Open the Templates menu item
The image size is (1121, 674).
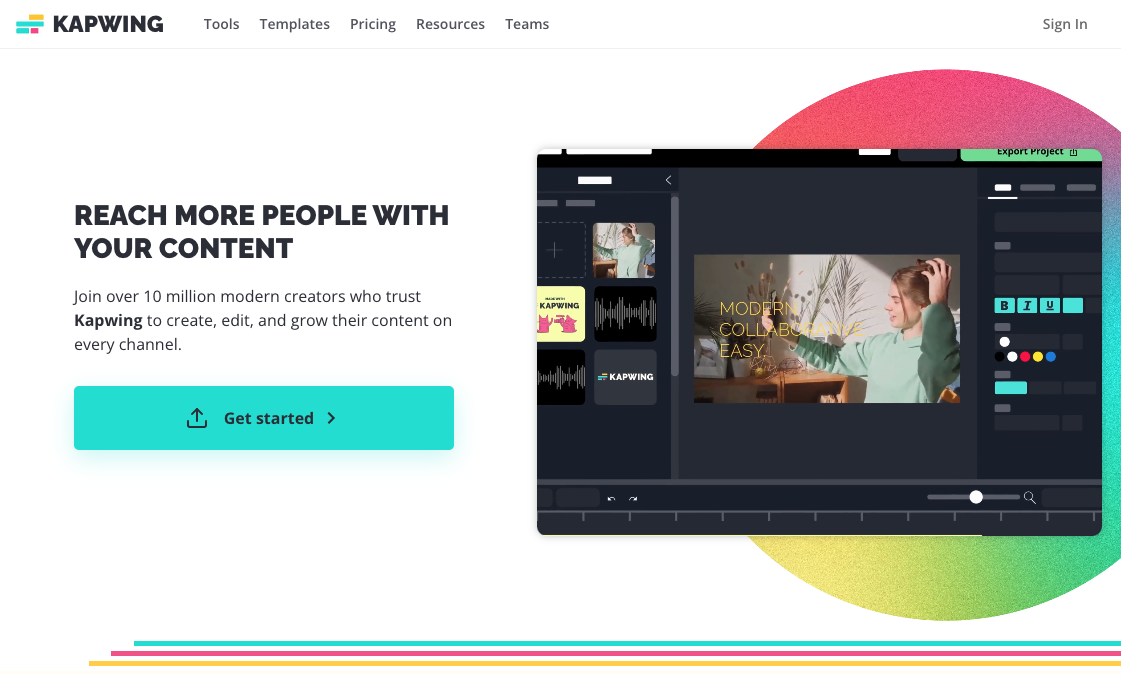point(295,24)
